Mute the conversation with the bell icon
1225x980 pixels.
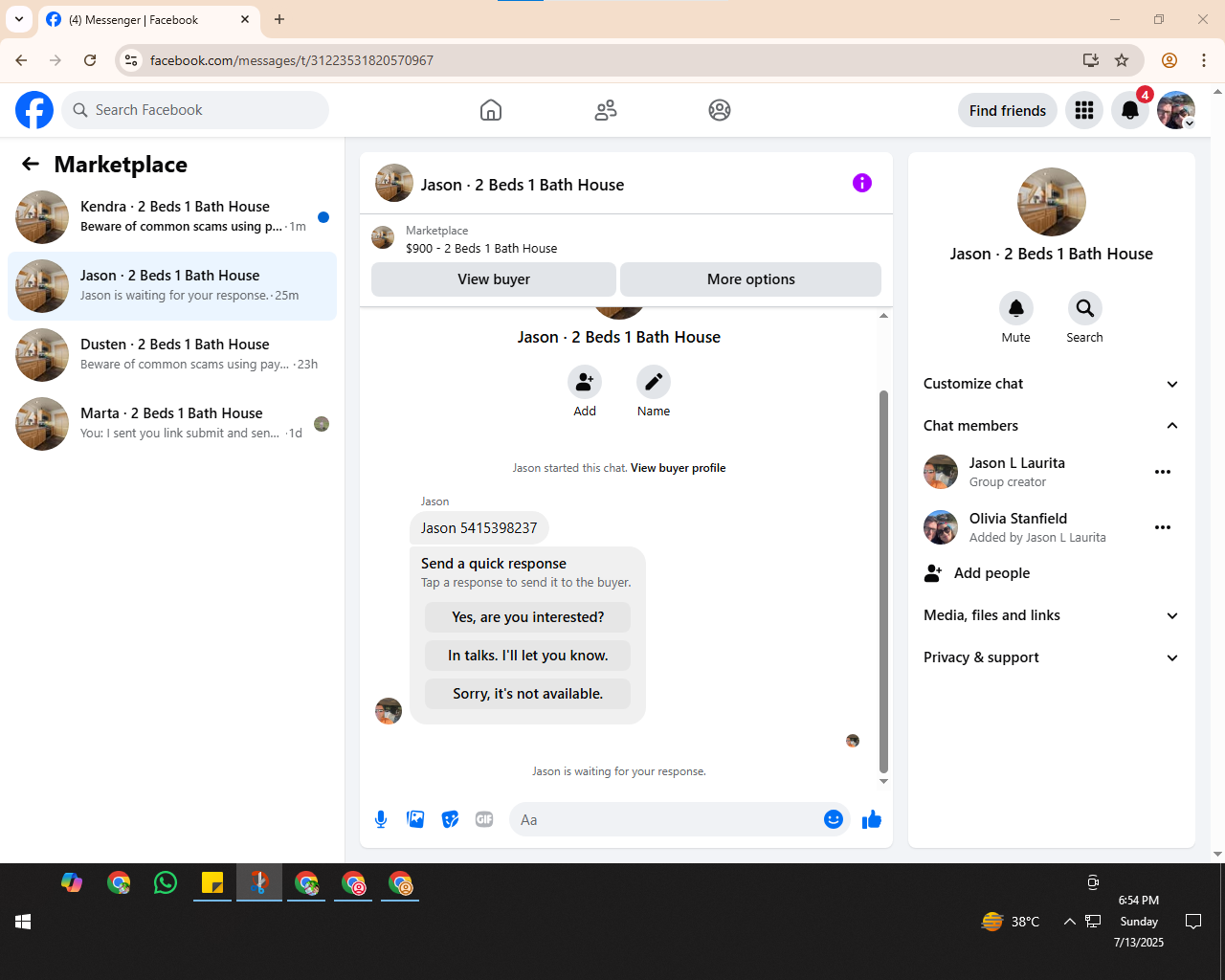pyautogui.click(x=1016, y=308)
